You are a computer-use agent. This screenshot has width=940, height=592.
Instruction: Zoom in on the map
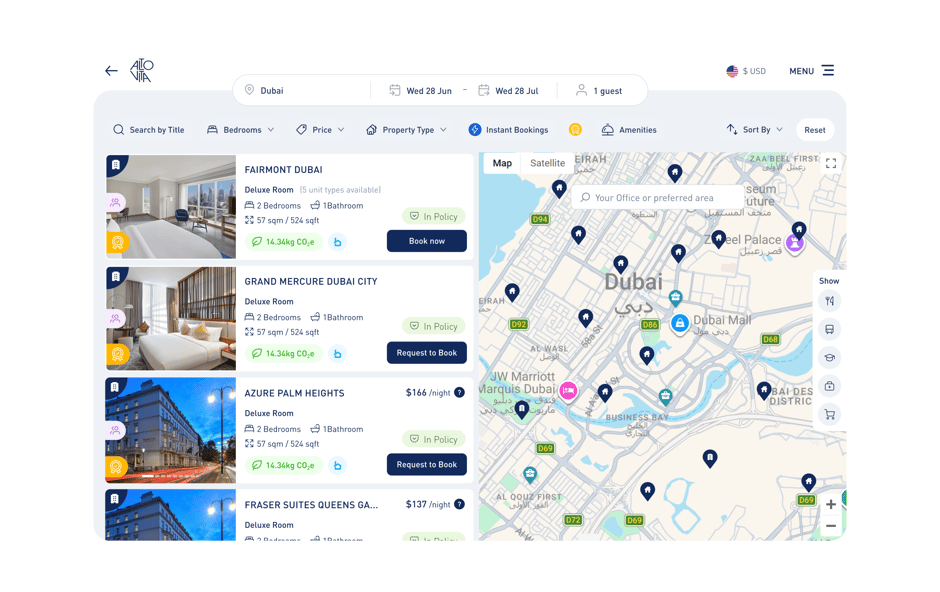830,505
